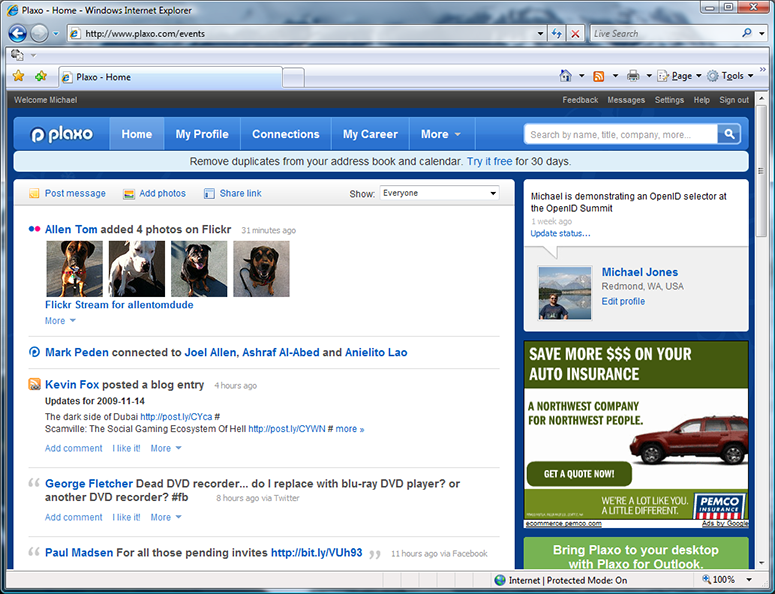Image resolution: width=775 pixels, height=594 pixels.
Task: Expand the More menu in Plaxo navigation
Action: click(x=441, y=134)
